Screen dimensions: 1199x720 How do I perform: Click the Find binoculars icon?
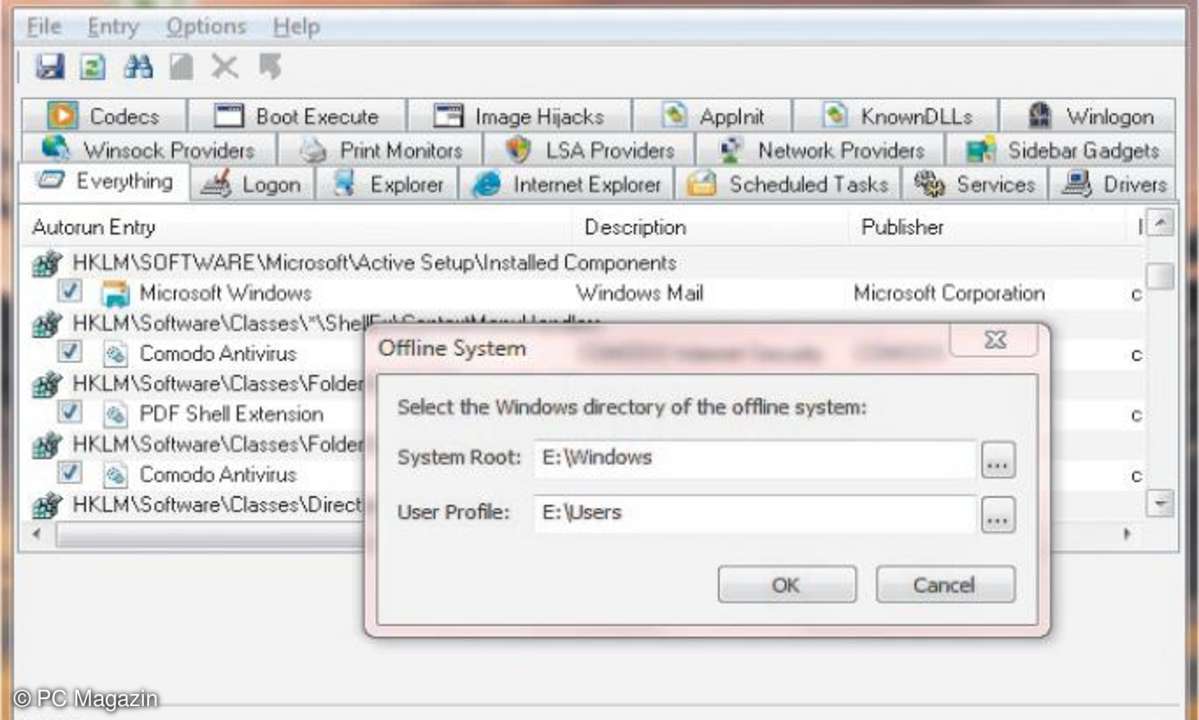tap(138, 66)
